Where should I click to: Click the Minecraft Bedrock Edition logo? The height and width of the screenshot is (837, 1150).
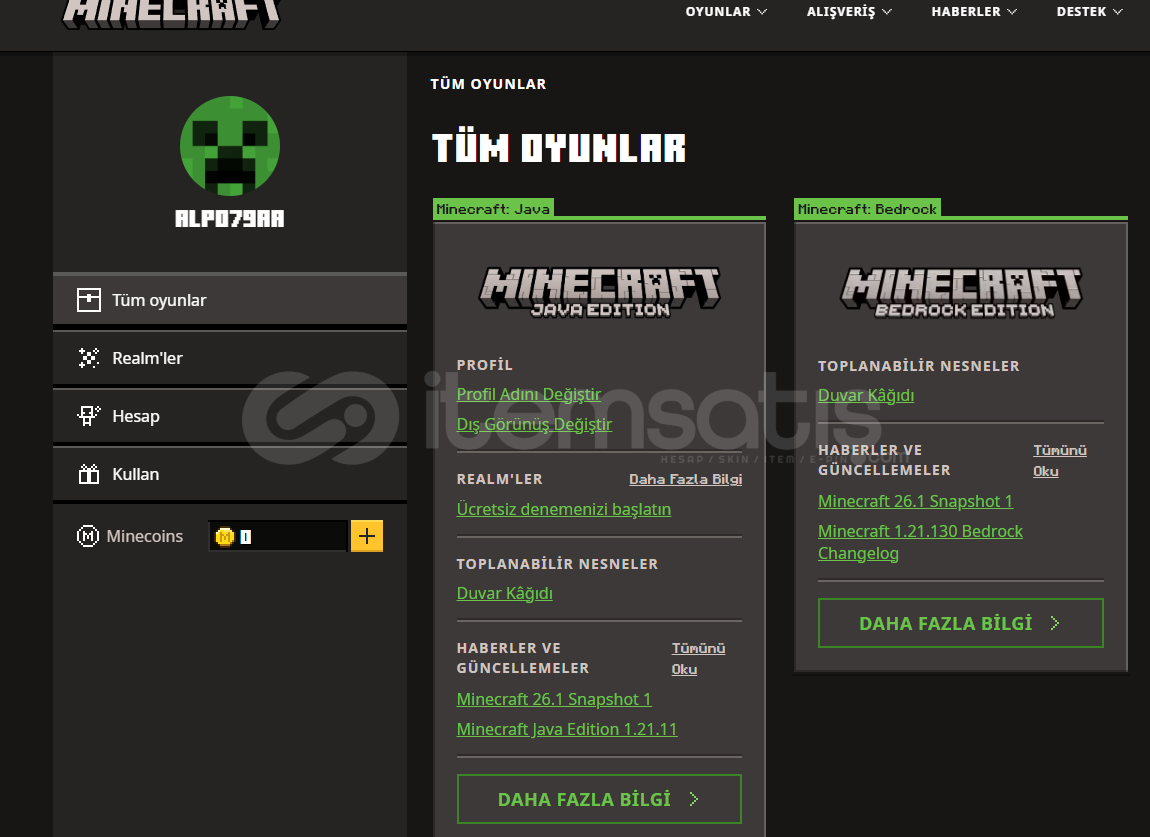click(x=960, y=292)
